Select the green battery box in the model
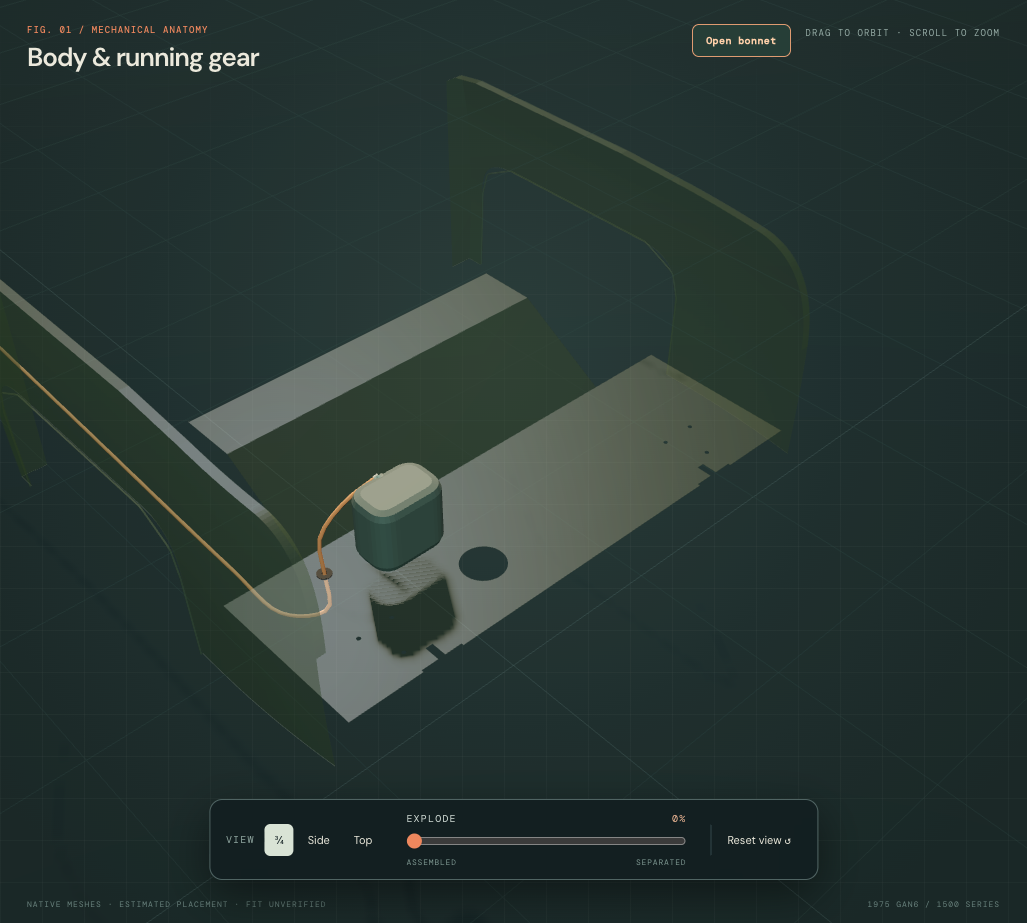Screen dimensions: 1027x923 (x=398, y=516)
